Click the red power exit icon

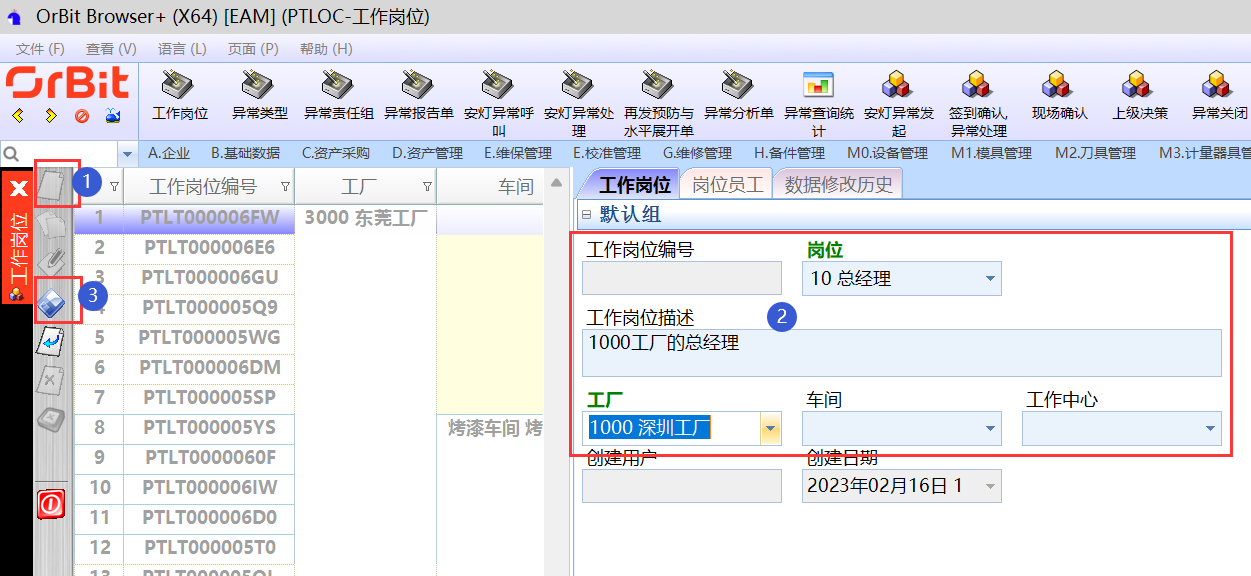51,502
